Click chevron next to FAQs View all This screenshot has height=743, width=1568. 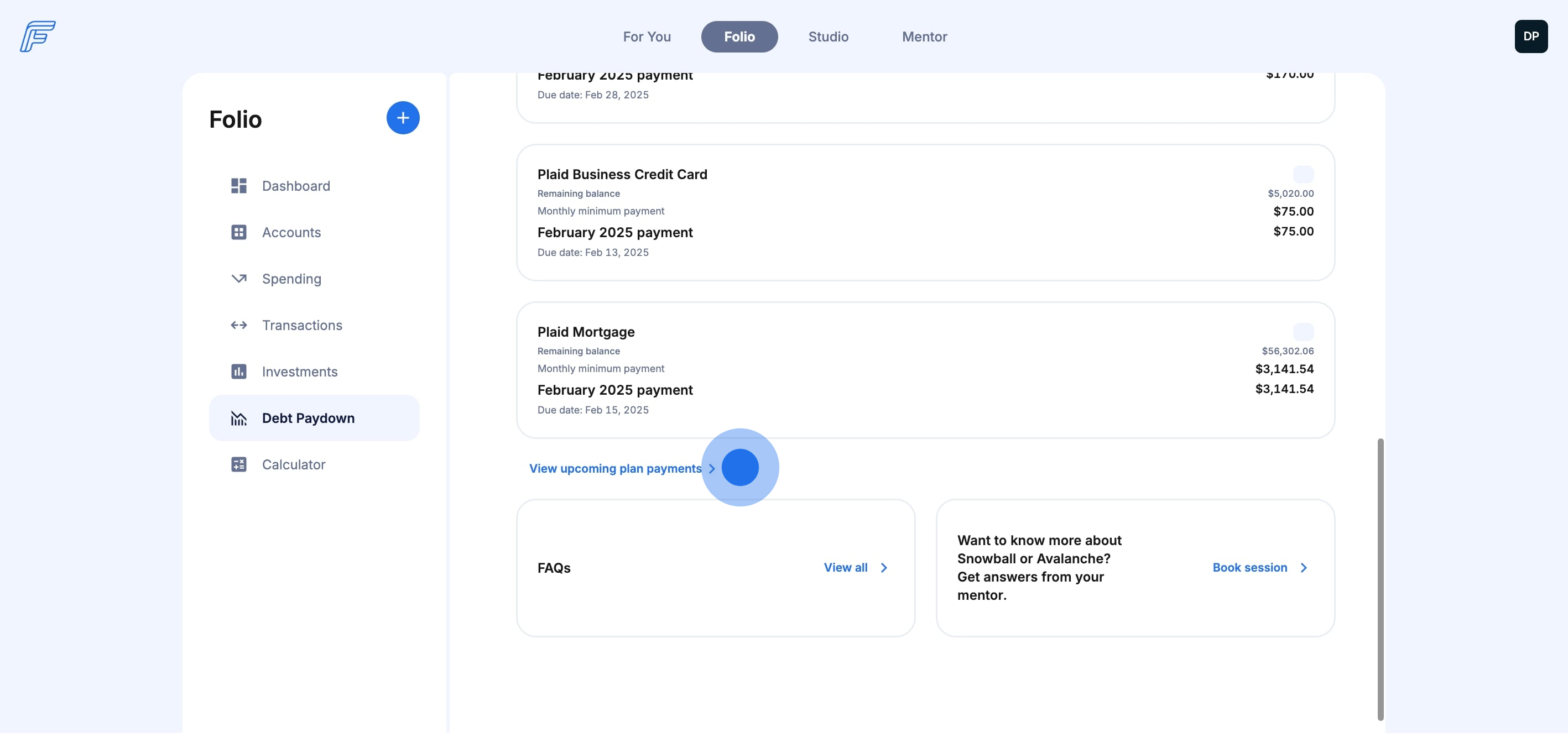pos(884,568)
